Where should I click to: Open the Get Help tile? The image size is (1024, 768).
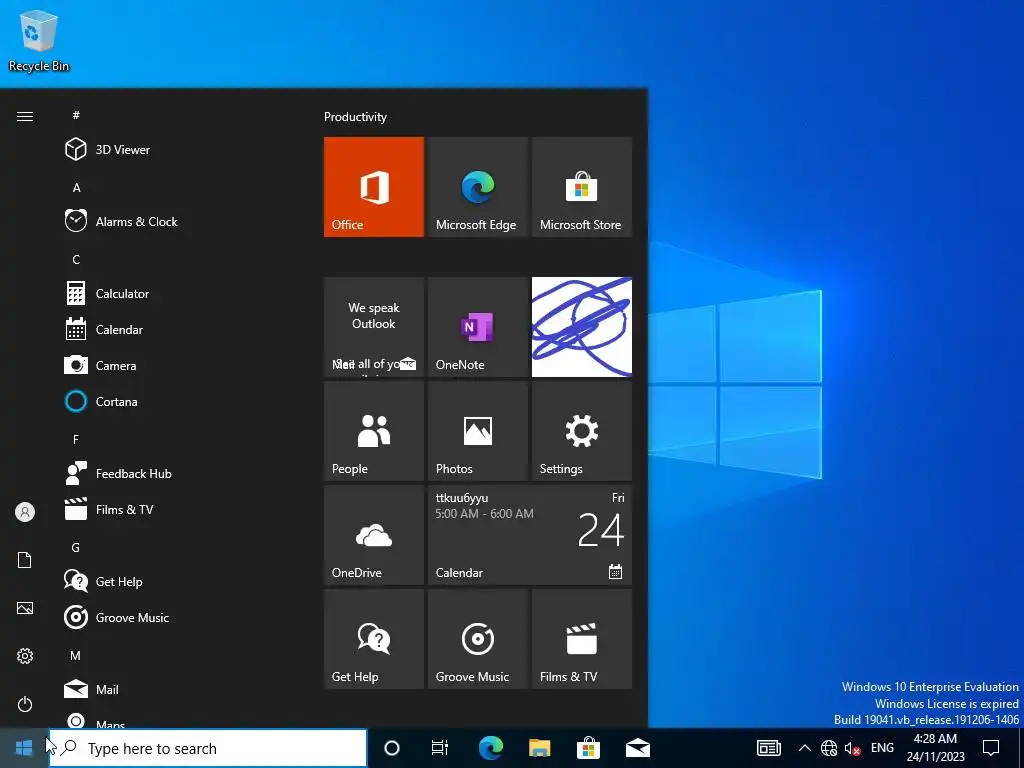[374, 639]
